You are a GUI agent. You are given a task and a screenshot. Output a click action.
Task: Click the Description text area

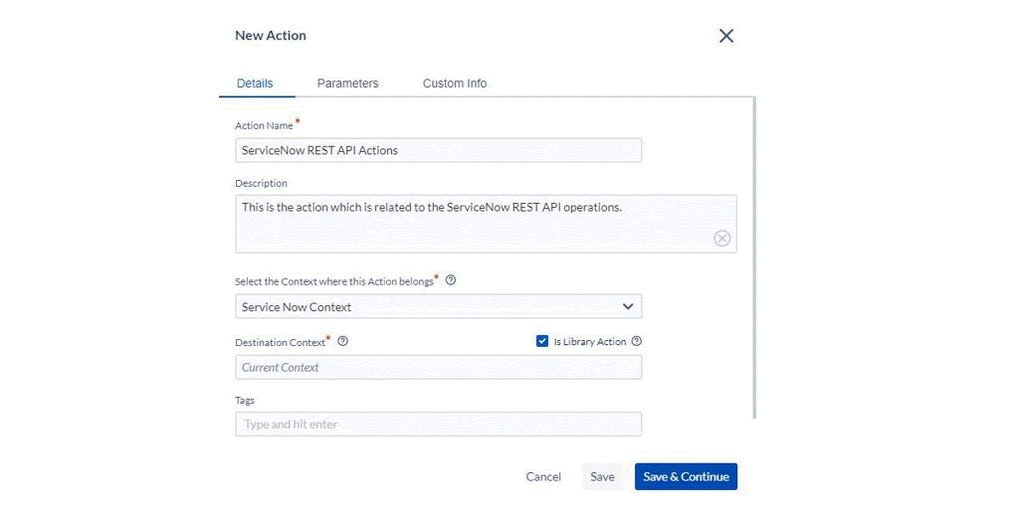486,223
